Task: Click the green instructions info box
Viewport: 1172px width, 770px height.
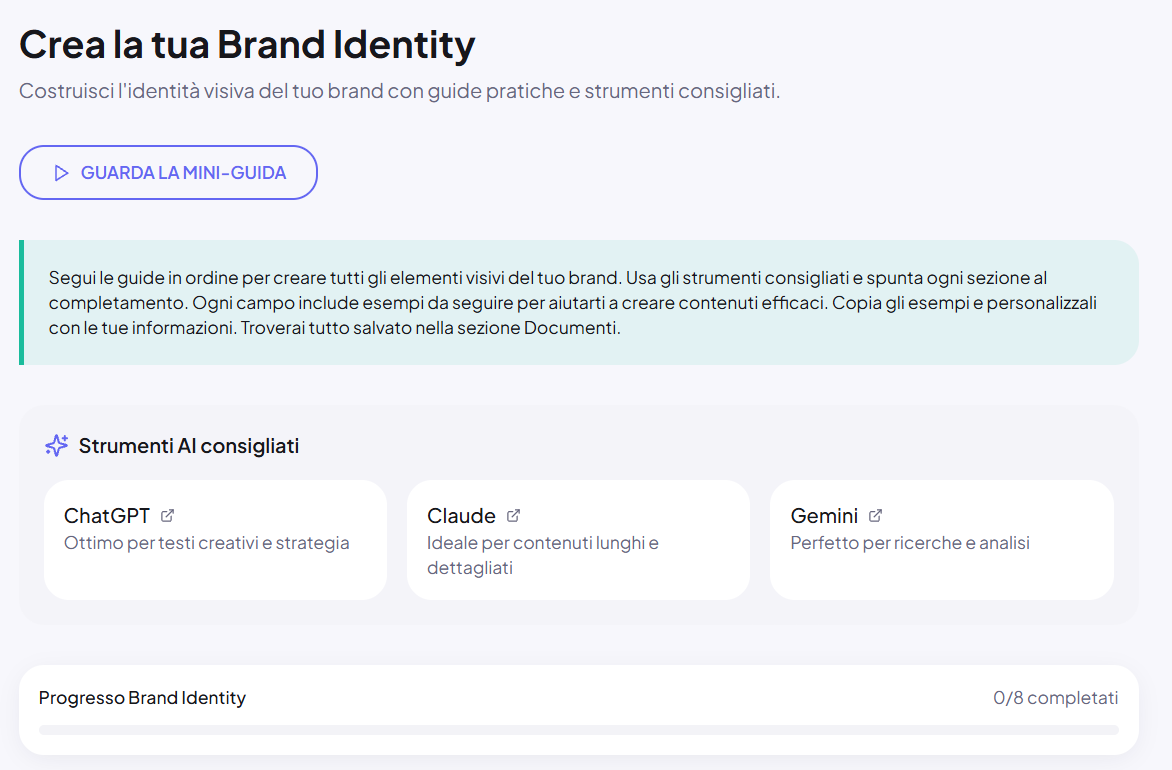Action: click(x=579, y=303)
